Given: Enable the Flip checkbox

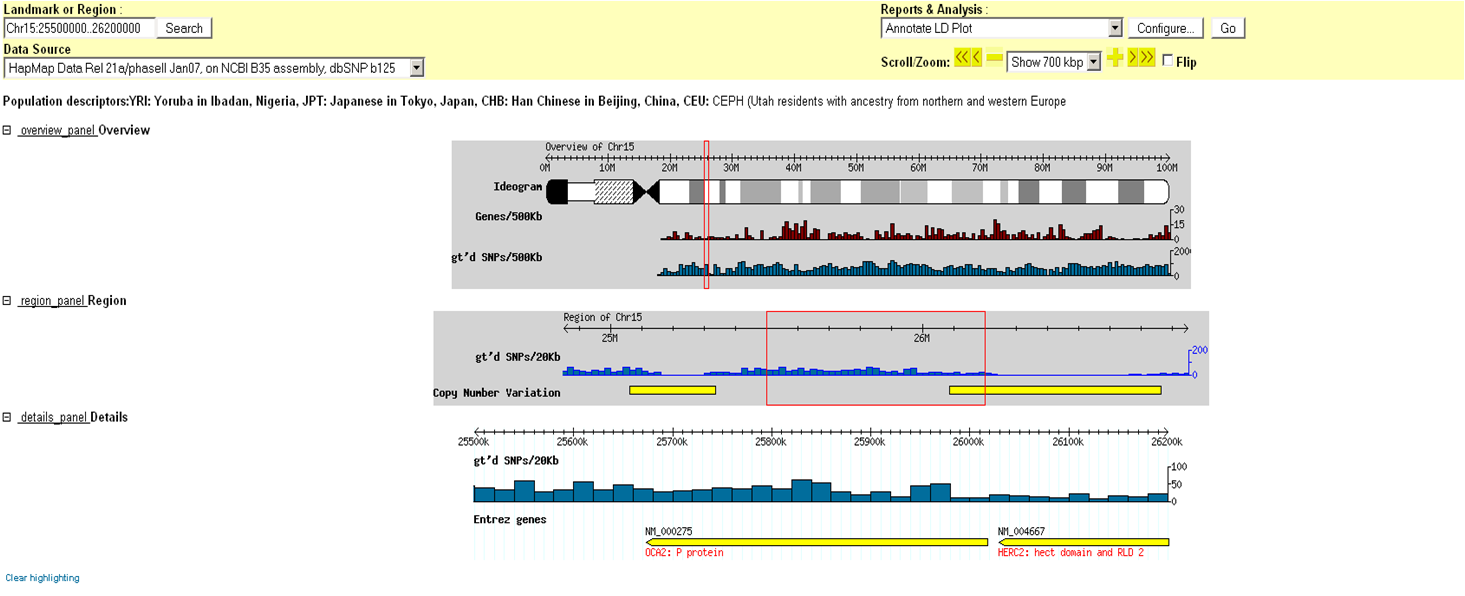Looking at the screenshot, I should click(x=1167, y=61).
